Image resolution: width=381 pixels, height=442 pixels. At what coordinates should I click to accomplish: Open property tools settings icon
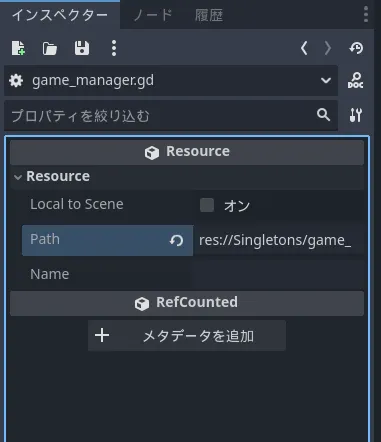coord(356,115)
